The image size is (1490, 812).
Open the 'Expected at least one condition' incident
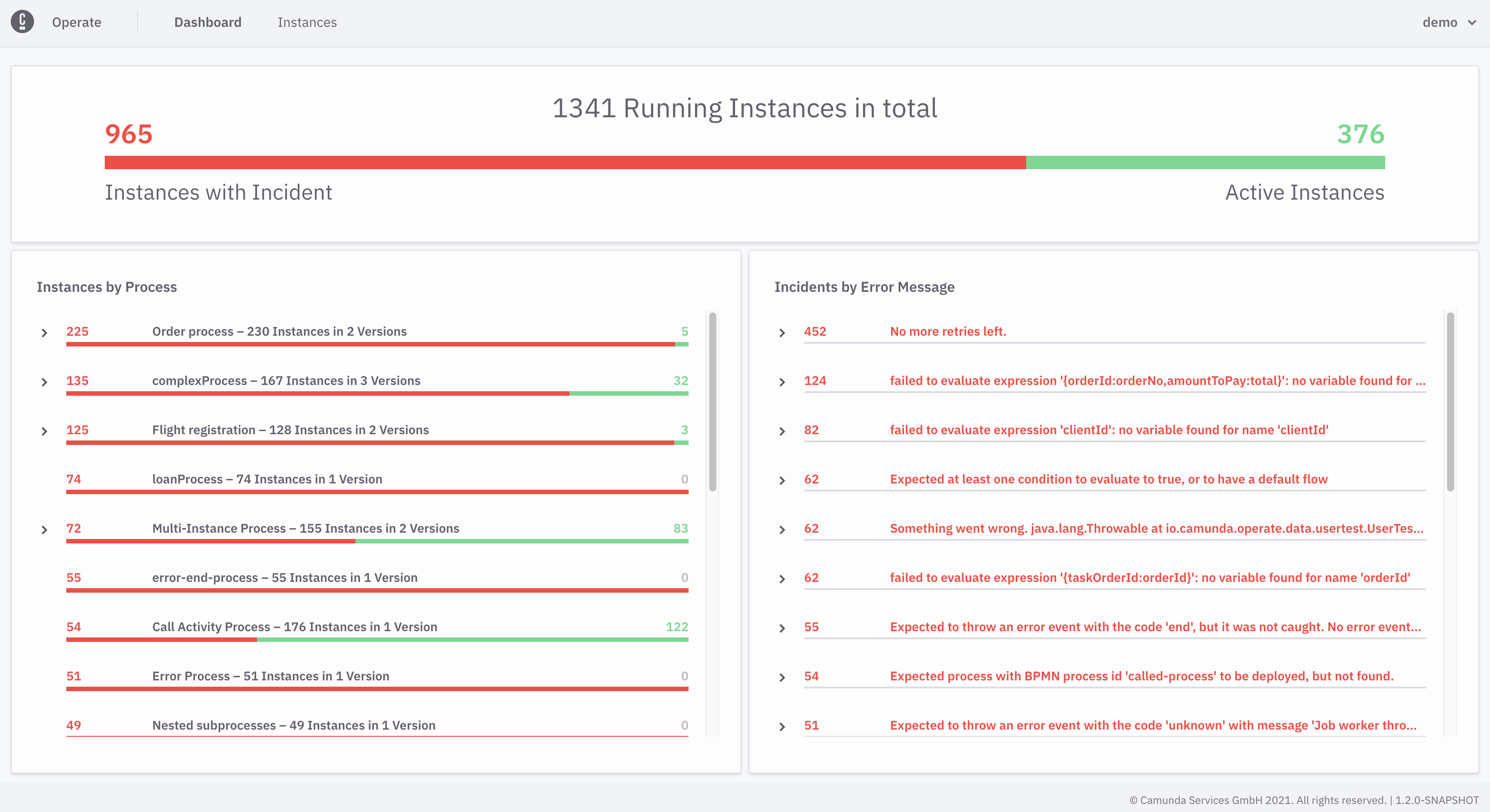[1108, 479]
